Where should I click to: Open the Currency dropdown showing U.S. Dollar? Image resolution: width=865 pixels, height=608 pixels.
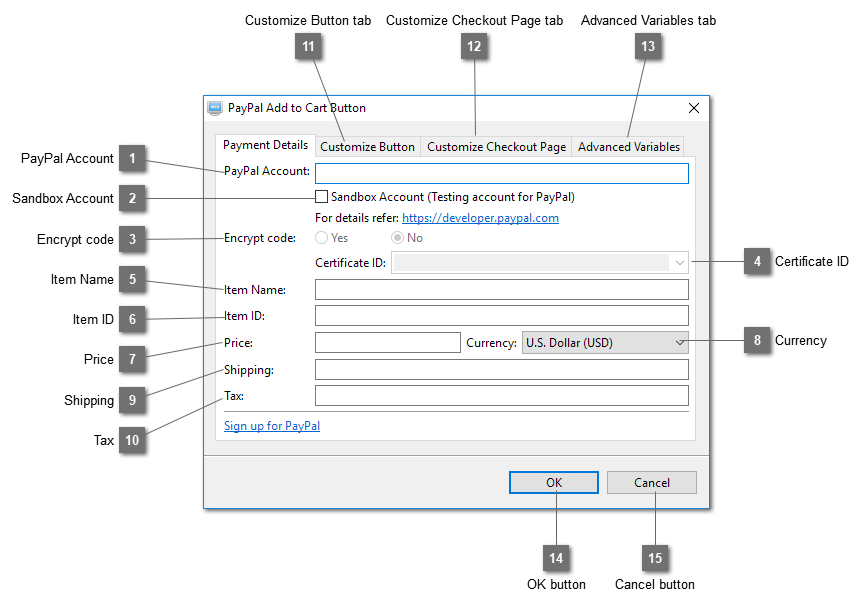pyautogui.click(x=605, y=343)
